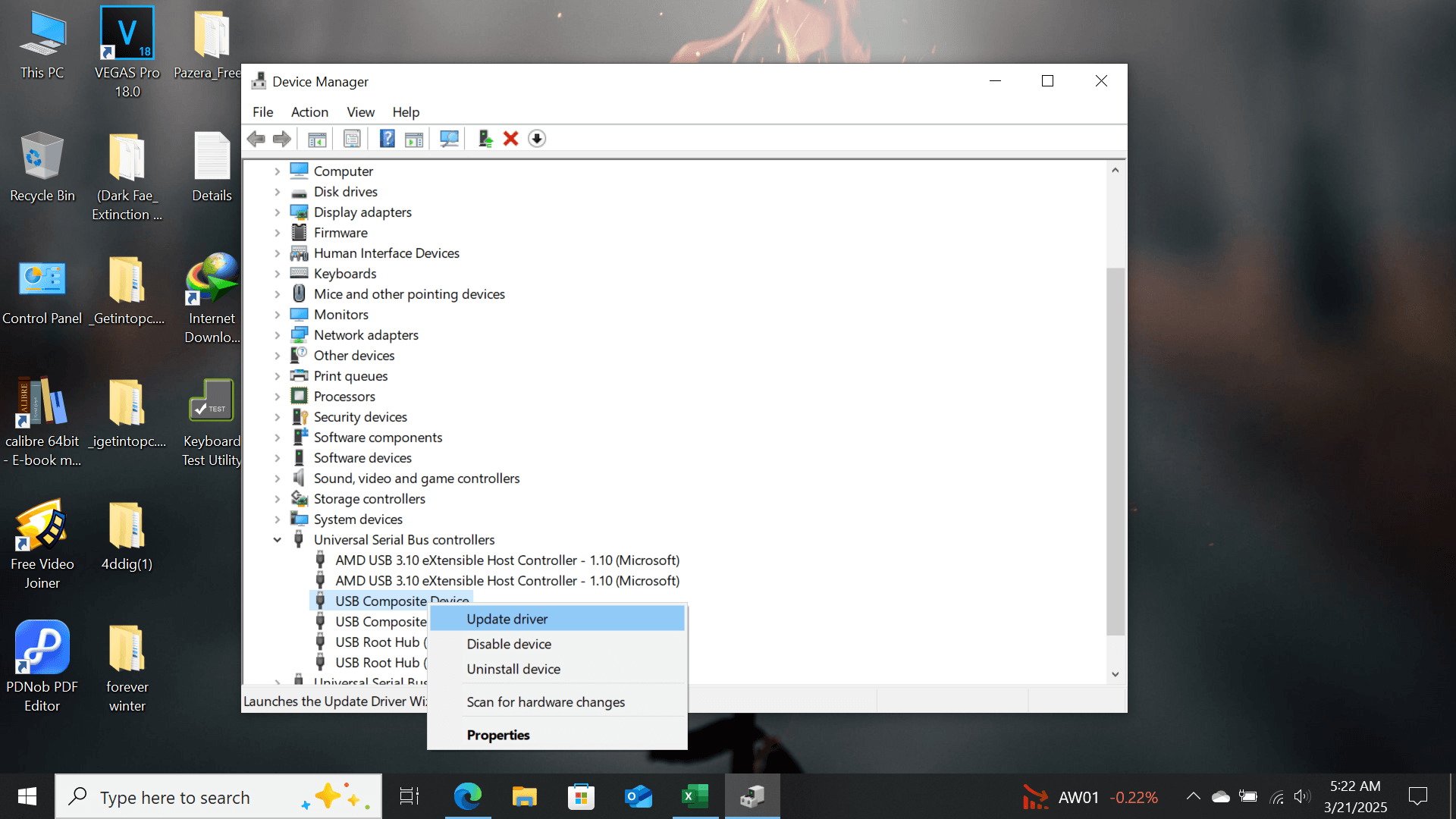Click Uninstall device context menu entry
This screenshot has height=819, width=1456.
click(513, 669)
